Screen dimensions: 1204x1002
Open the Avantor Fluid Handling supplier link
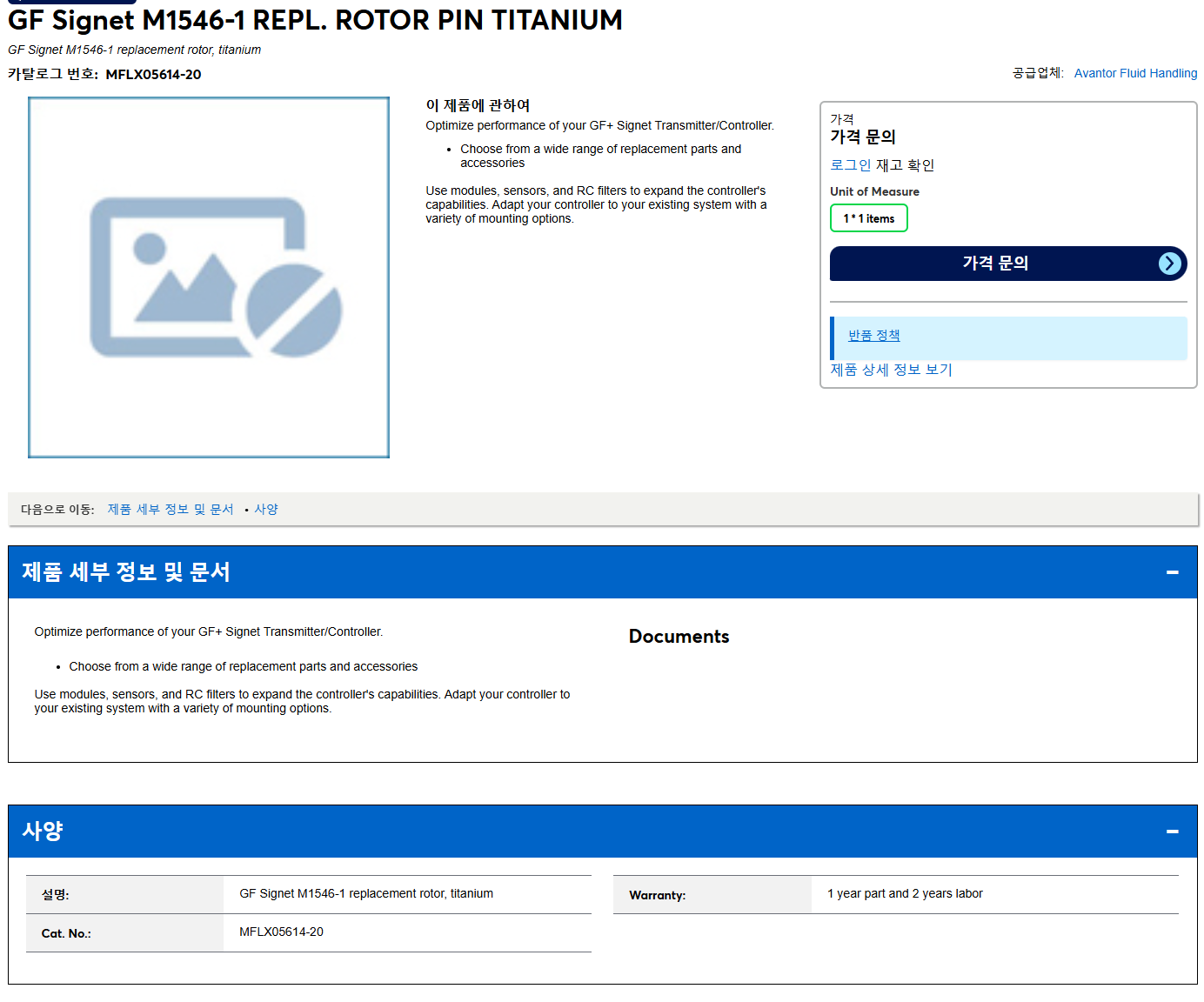1135,73
